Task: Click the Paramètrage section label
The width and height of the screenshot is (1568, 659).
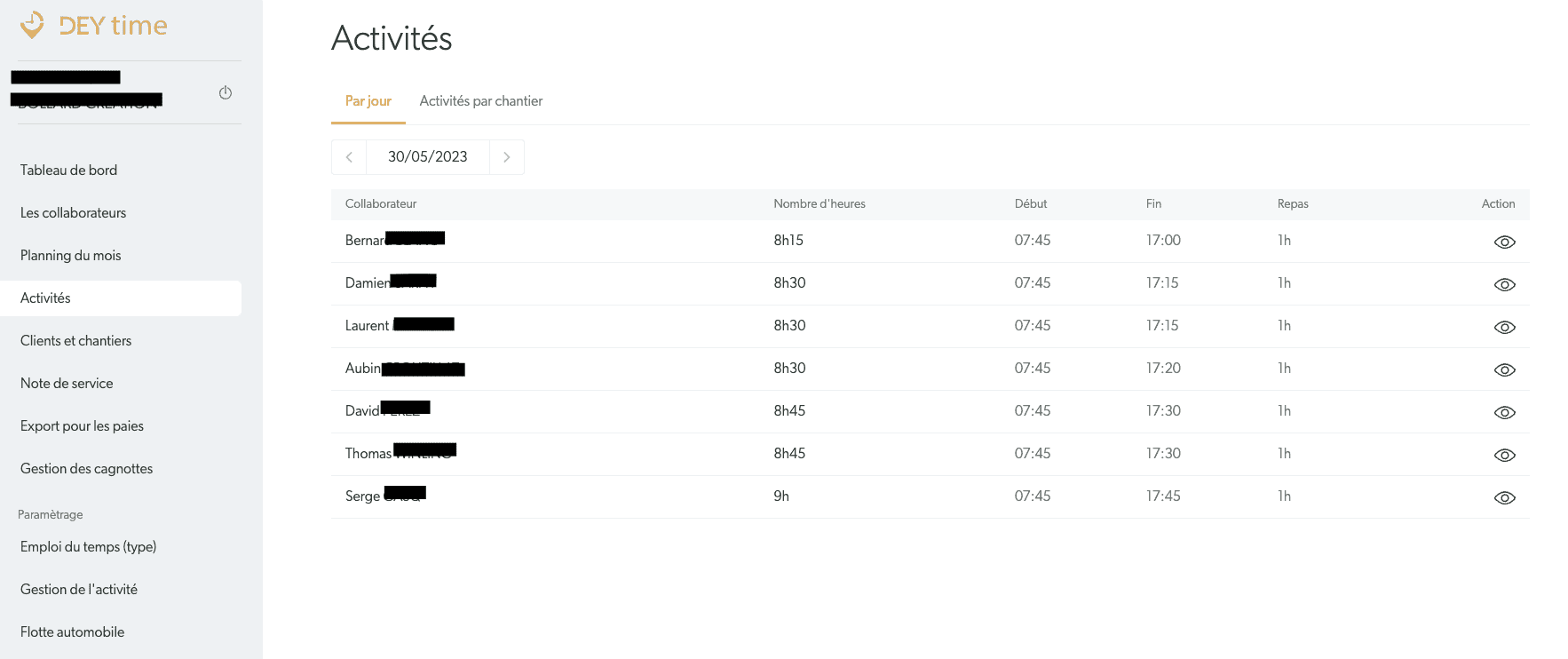Action: tap(51, 515)
